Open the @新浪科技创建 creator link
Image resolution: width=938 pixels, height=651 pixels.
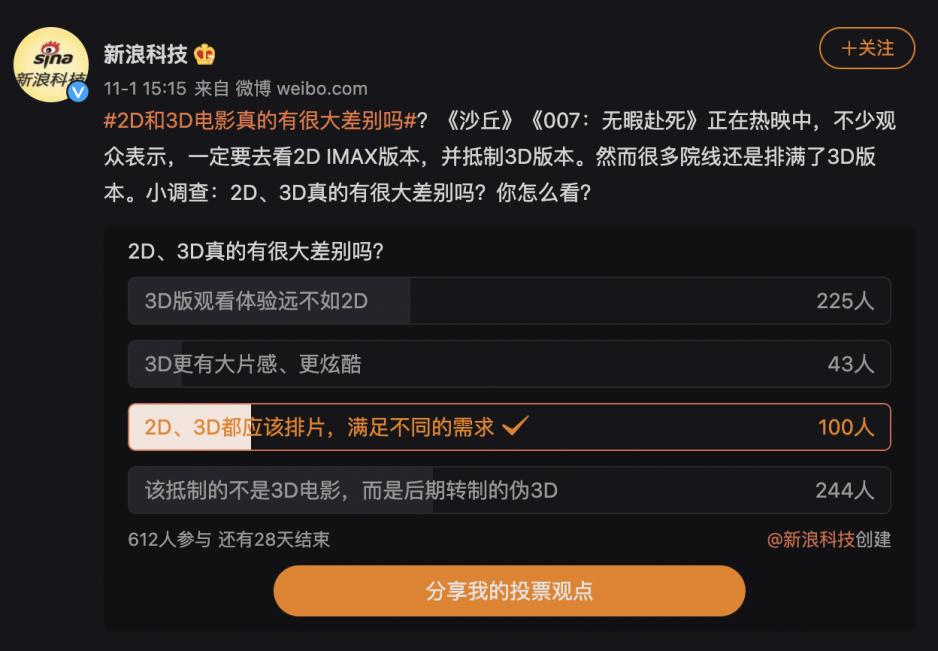tap(830, 539)
